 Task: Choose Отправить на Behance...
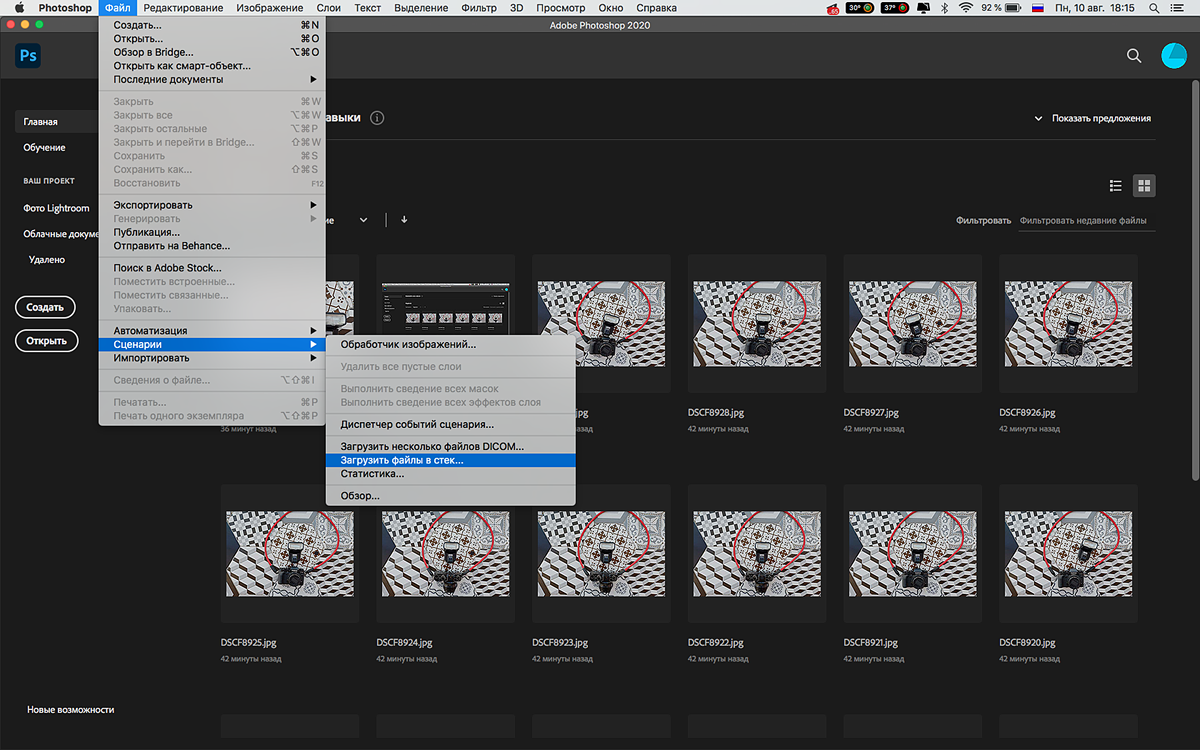(x=211, y=246)
